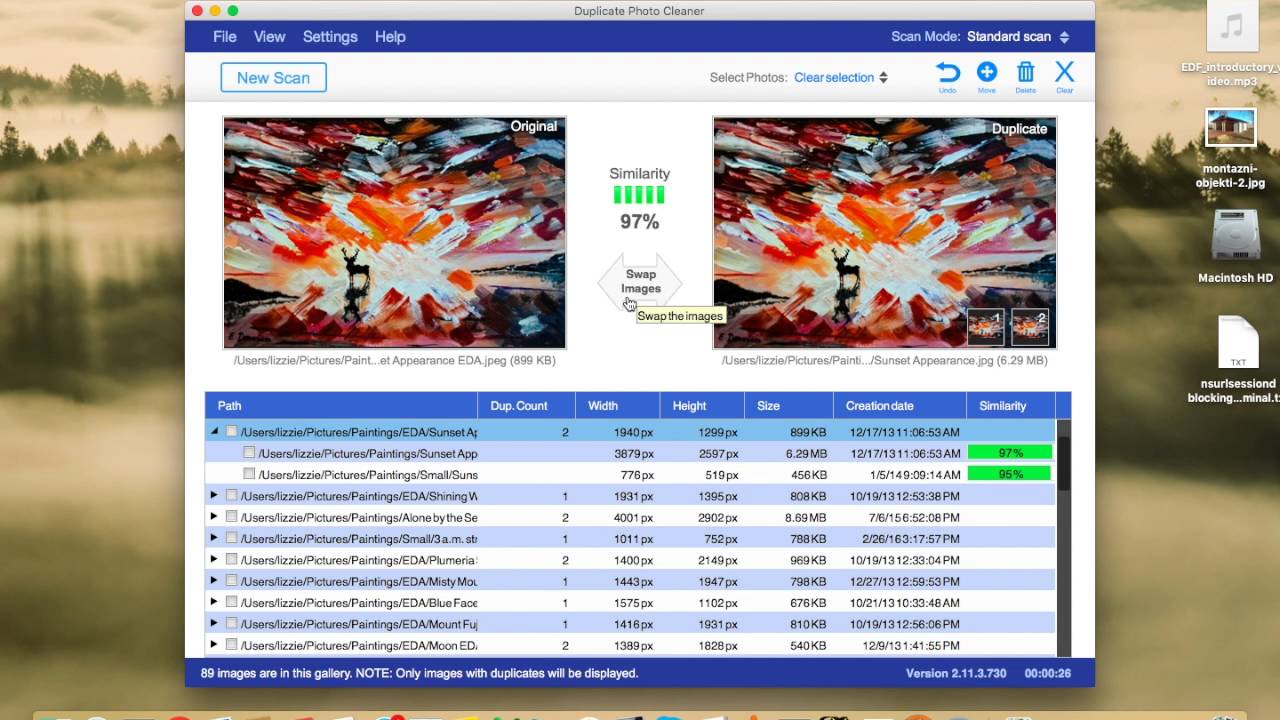Image resolution: width=1280 pixels, height=720 pixels.
Task: Click the 8.69 MB size cell
Action: tap(805, 517)
